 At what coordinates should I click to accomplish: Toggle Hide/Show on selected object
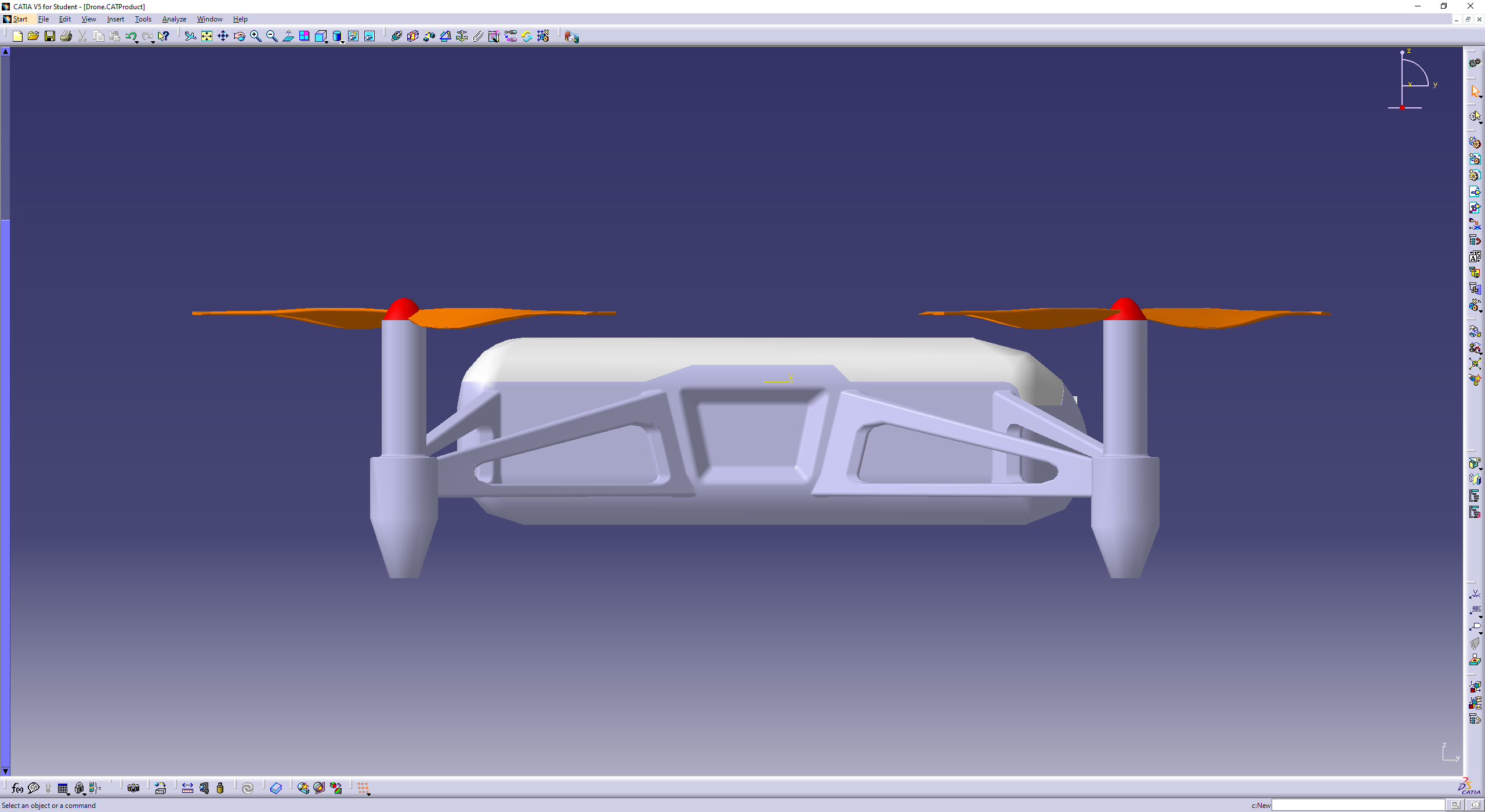tap(353, 37)
